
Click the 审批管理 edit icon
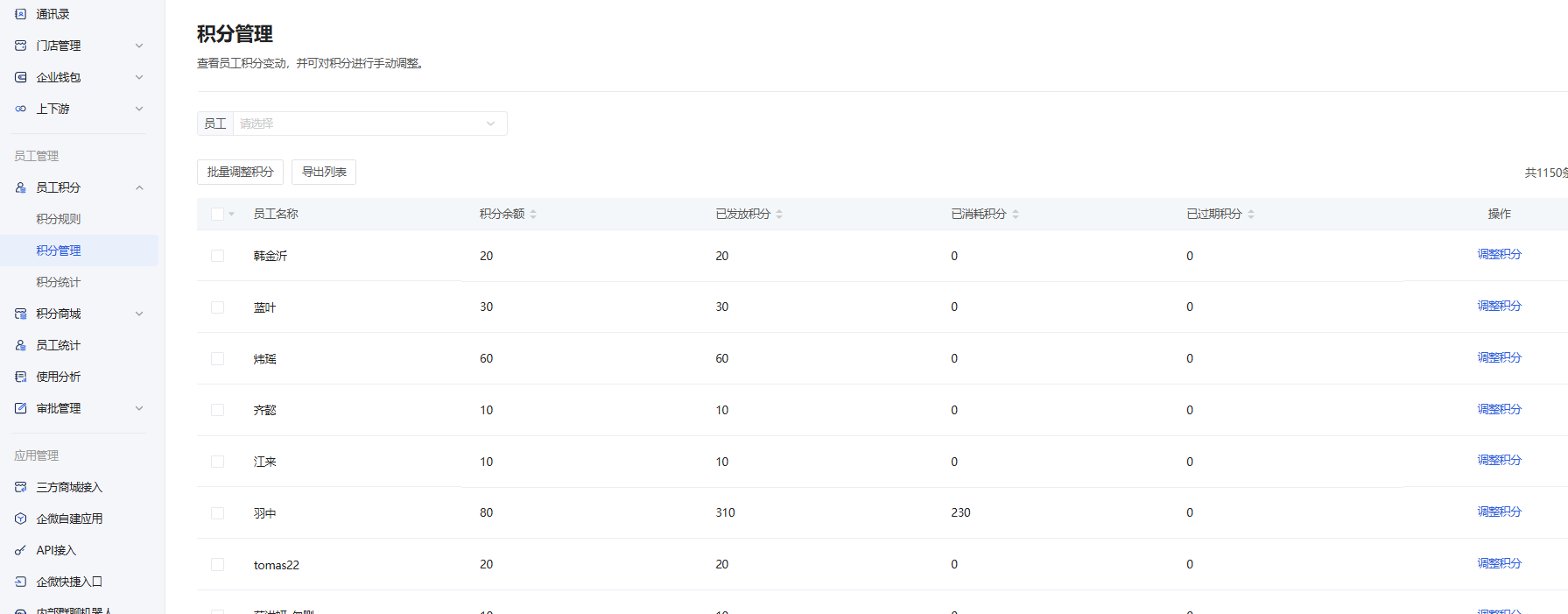pos(21,408)
